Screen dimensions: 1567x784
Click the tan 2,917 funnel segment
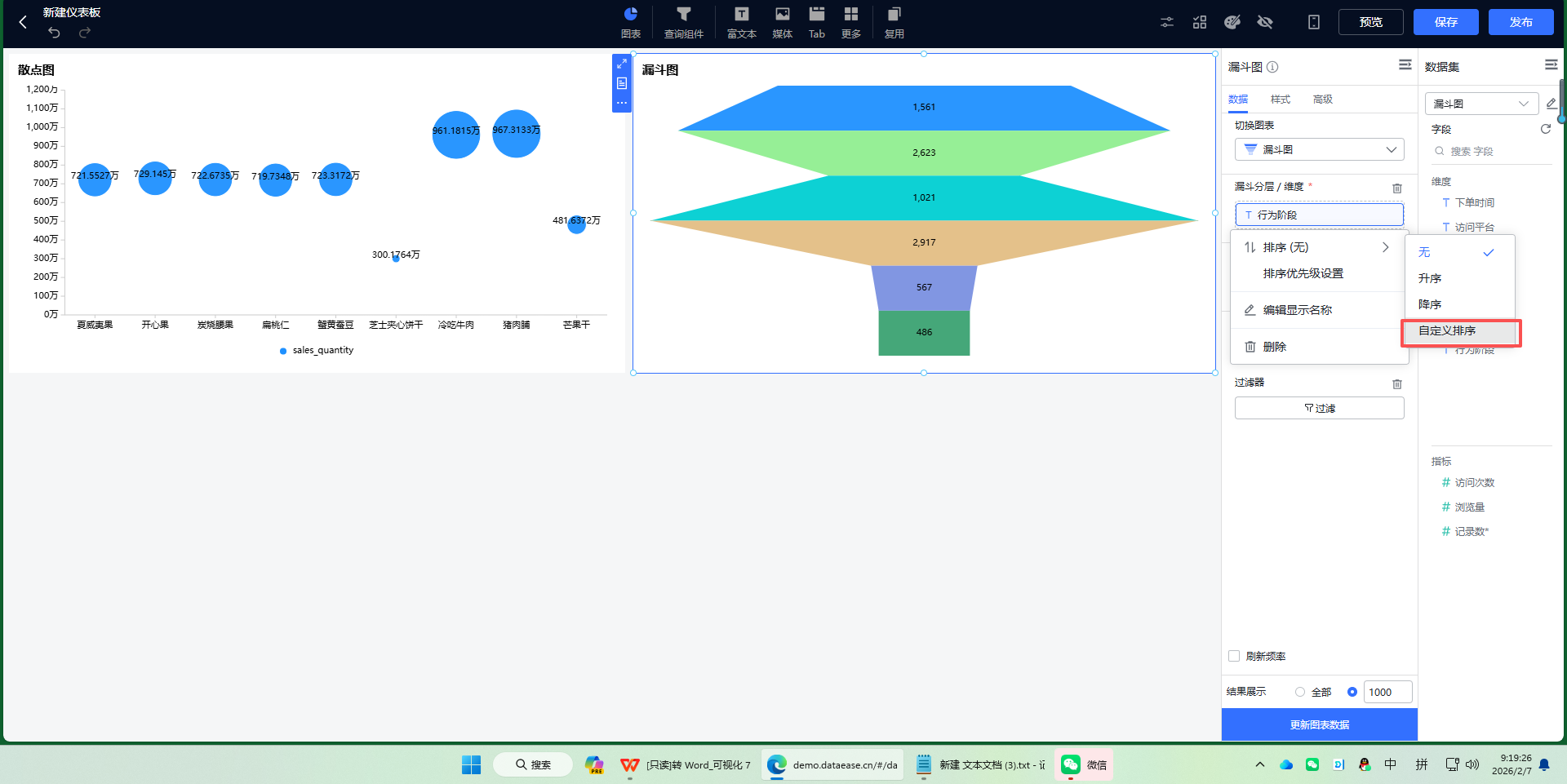[x=924, y=242]
